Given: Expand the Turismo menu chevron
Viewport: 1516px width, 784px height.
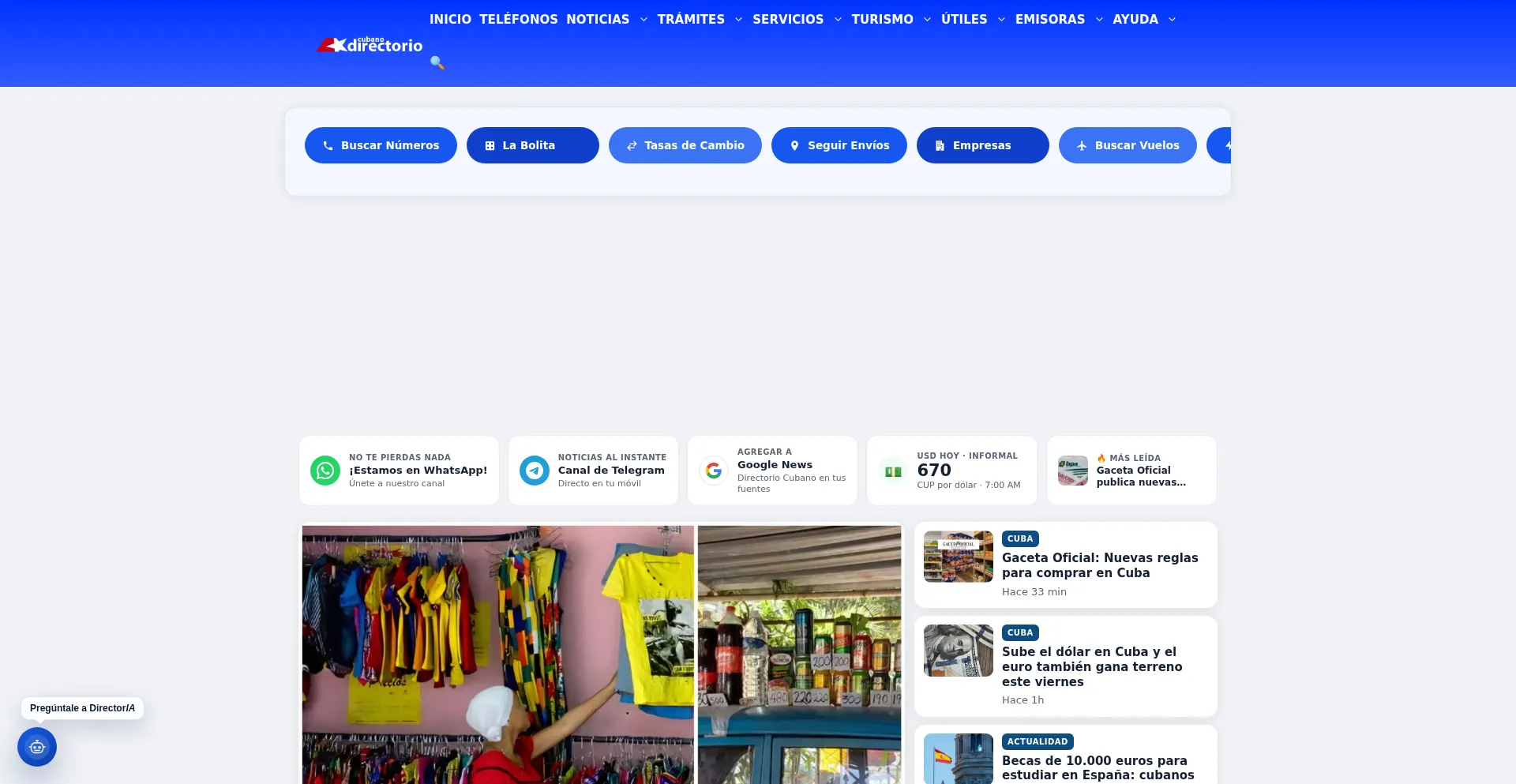Looking at the screenshot, I should (x=927, y=20).
